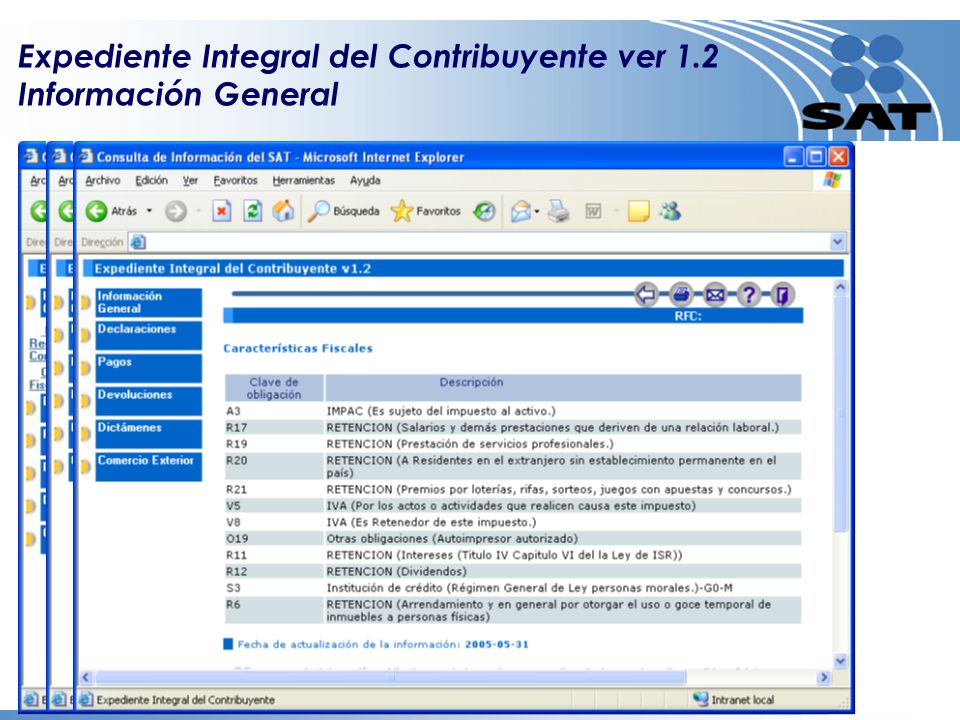
Task: Select the R17 RETENCION Salarios row
Action: pyautogui.click(x=512, y=427)
